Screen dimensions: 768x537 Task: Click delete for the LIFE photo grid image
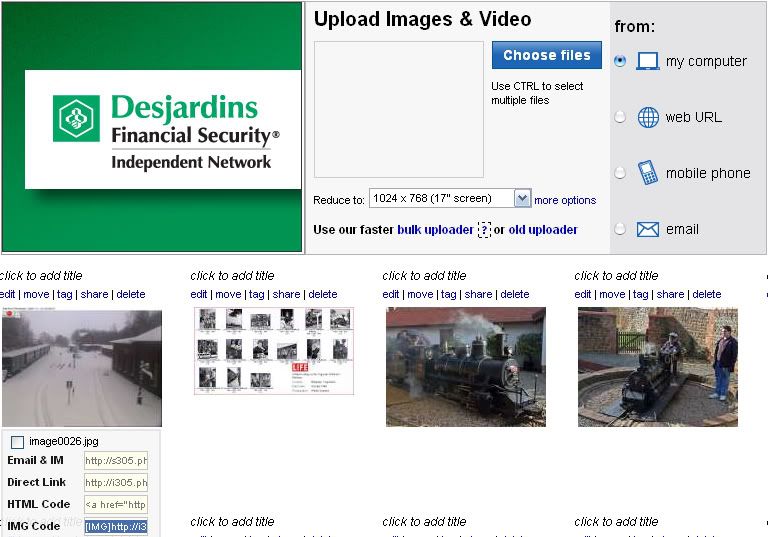pos(323,294)
